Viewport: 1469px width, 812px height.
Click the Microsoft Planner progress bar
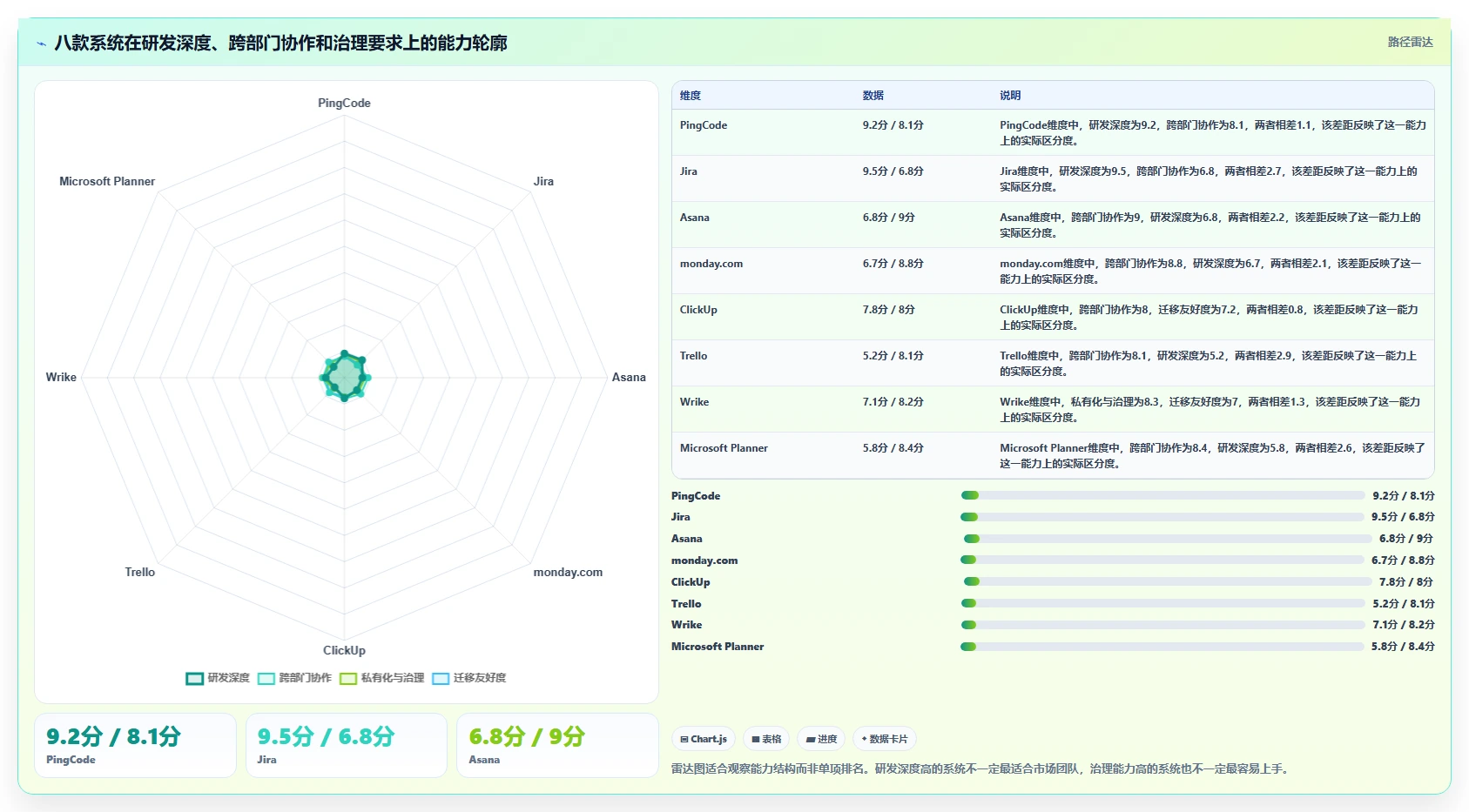click(x=1162, y=647)
